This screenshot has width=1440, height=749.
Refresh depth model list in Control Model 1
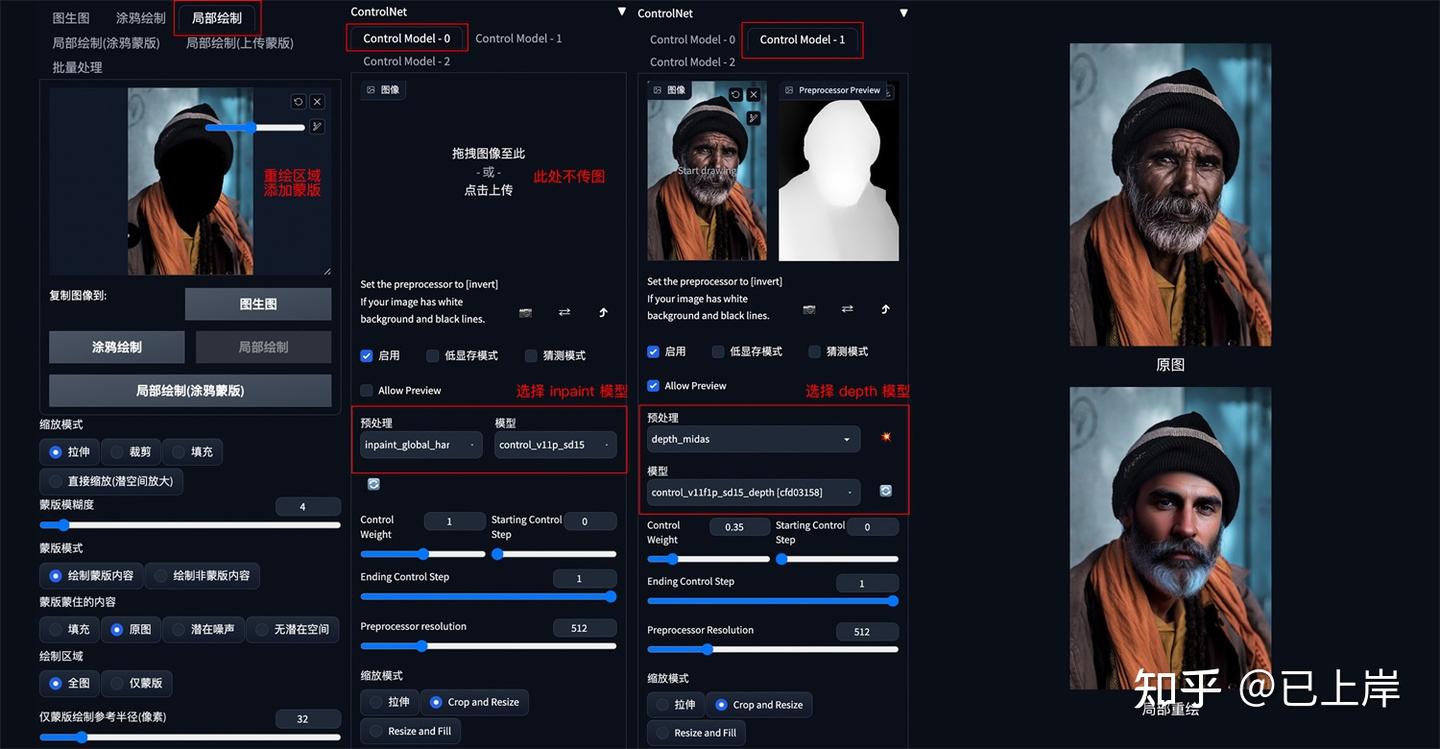pos(885,491)
